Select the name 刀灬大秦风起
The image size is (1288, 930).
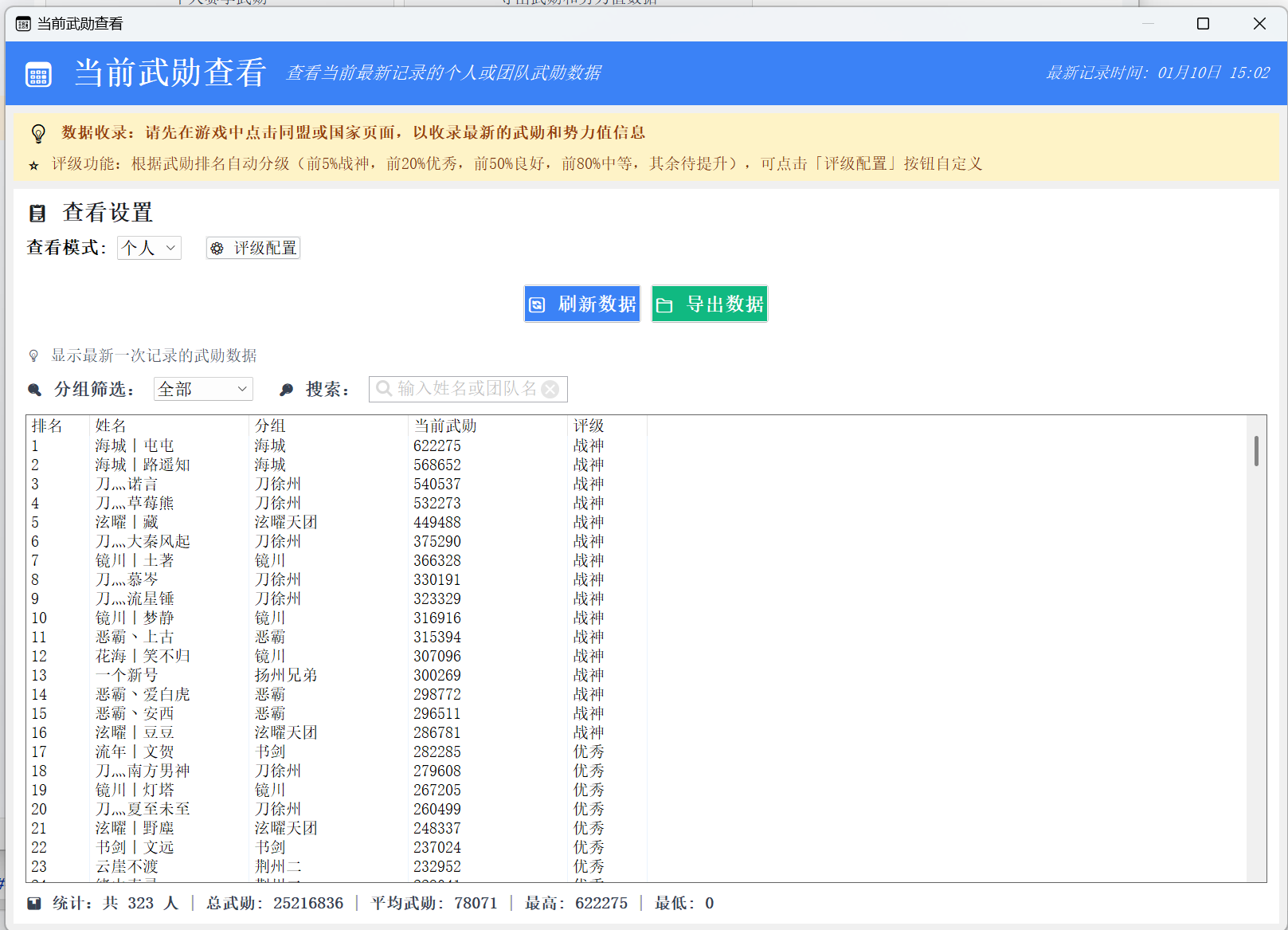tap(143, 541)
